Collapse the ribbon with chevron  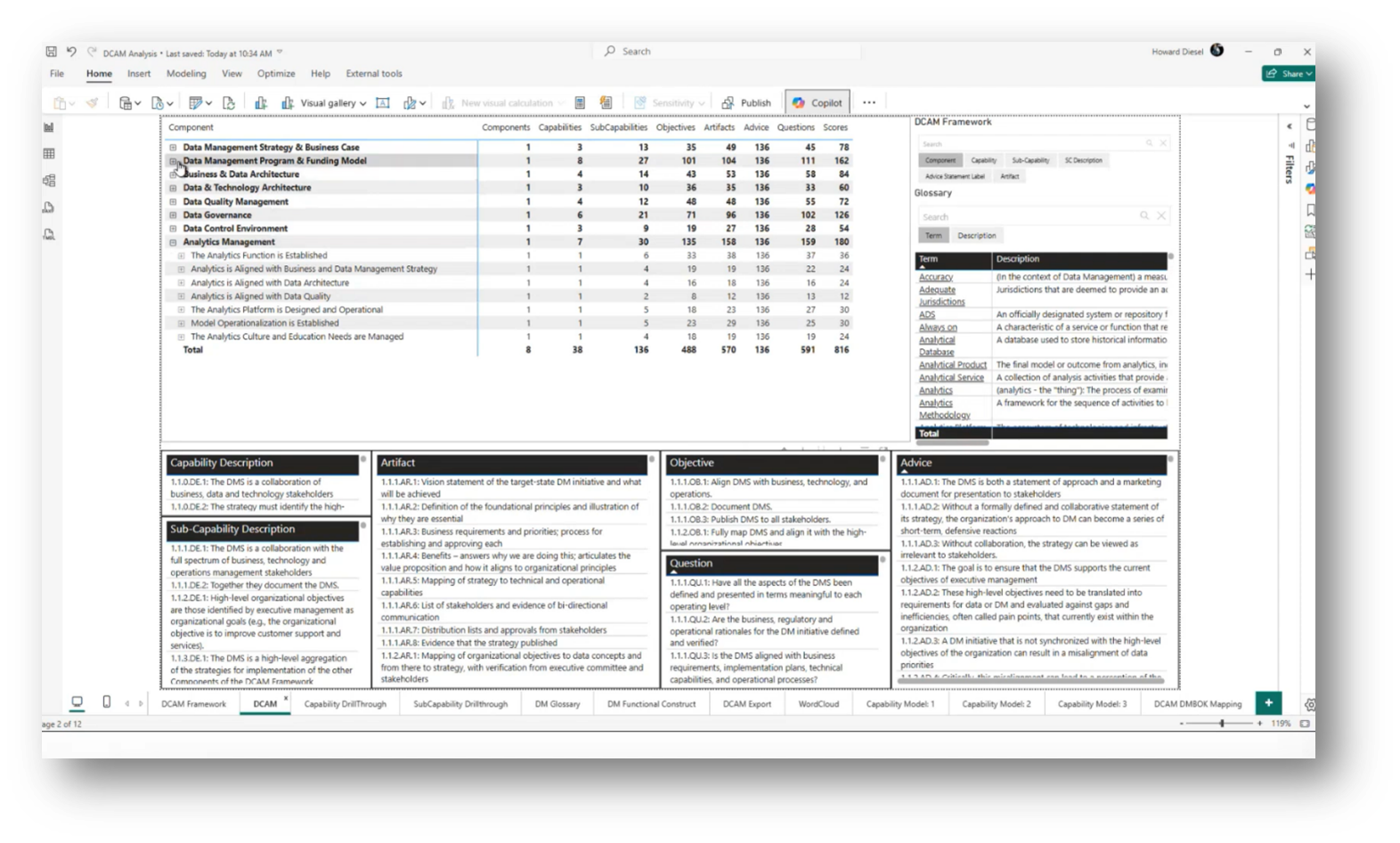1306,107
